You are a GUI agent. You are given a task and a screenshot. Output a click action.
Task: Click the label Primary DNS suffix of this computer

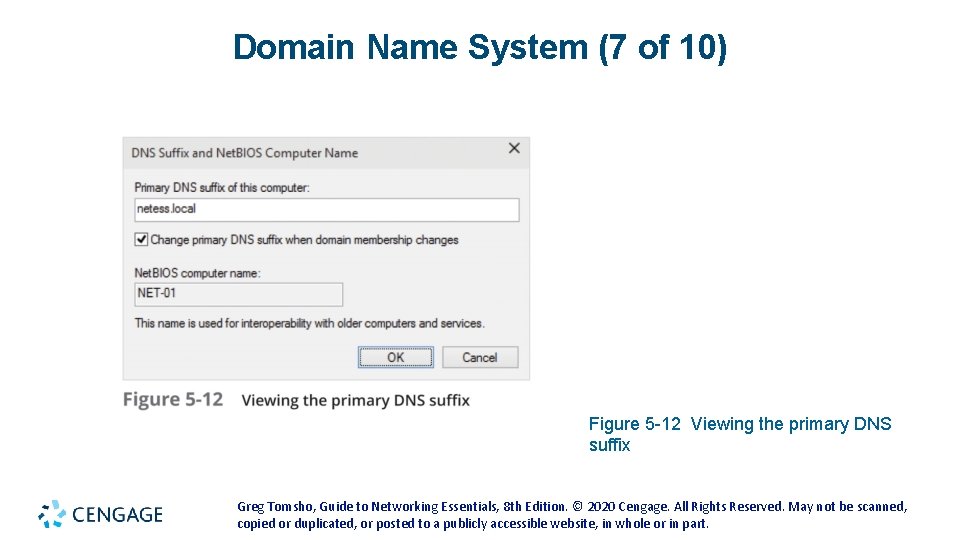(x=222, y=187)
